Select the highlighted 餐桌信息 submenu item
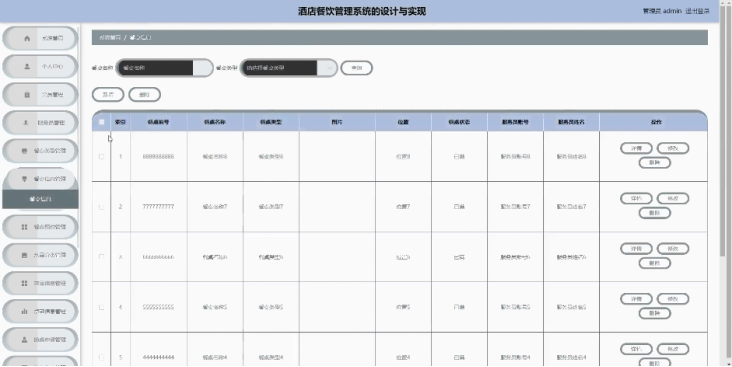Screen dimensions: 732x367 (40, 199)
